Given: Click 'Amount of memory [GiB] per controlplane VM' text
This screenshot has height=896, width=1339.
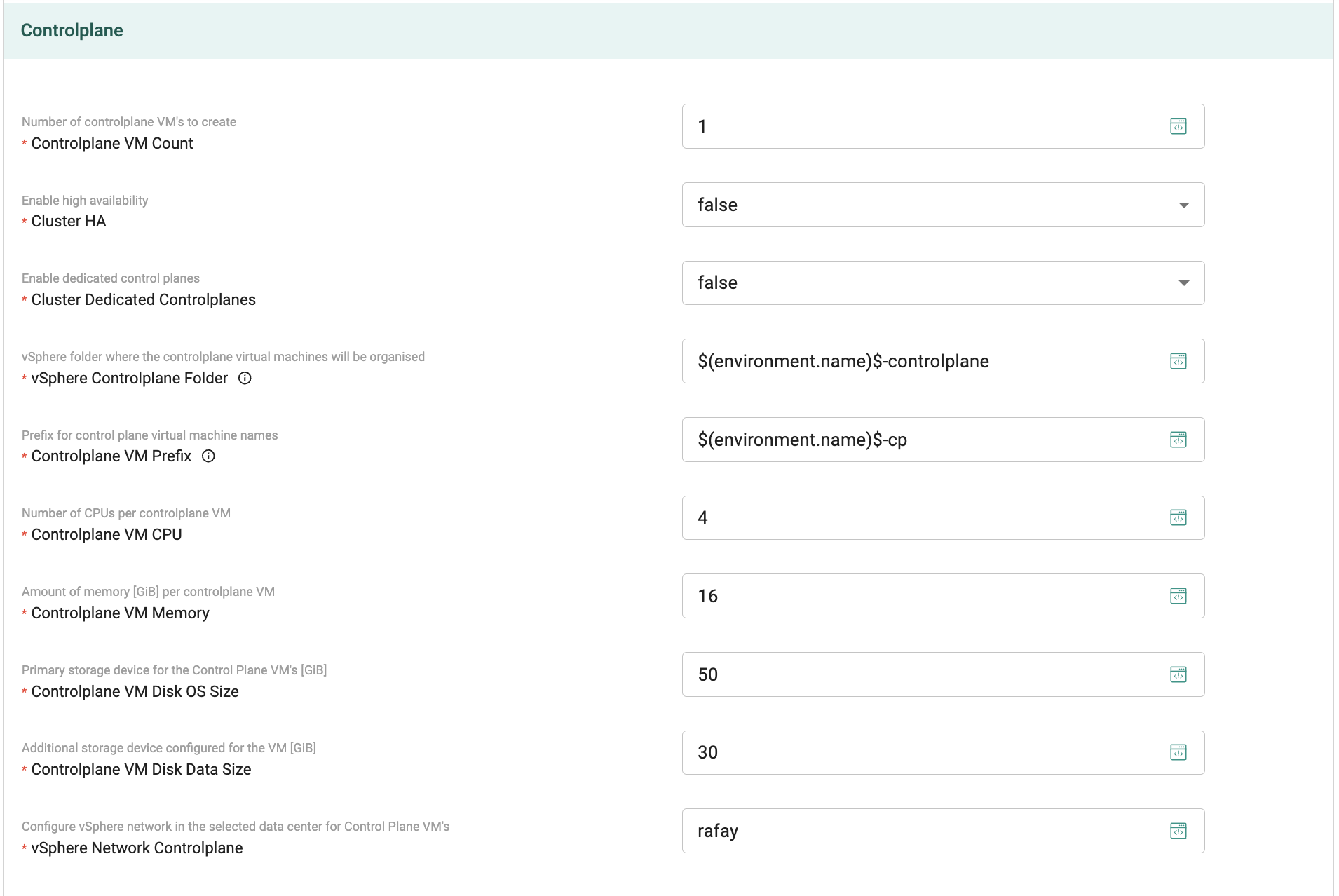Looking at the screenshot, I should coord(149,592).
